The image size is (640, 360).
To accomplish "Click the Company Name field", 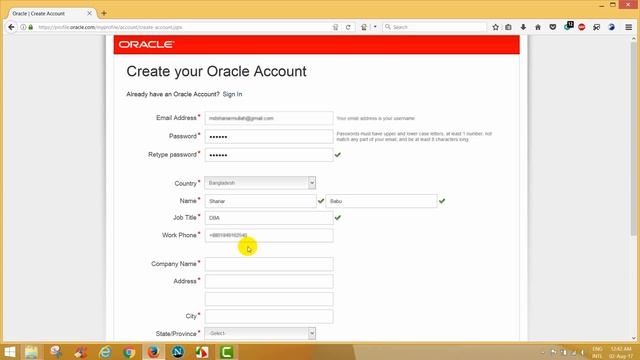I will (x=269, y=264).
